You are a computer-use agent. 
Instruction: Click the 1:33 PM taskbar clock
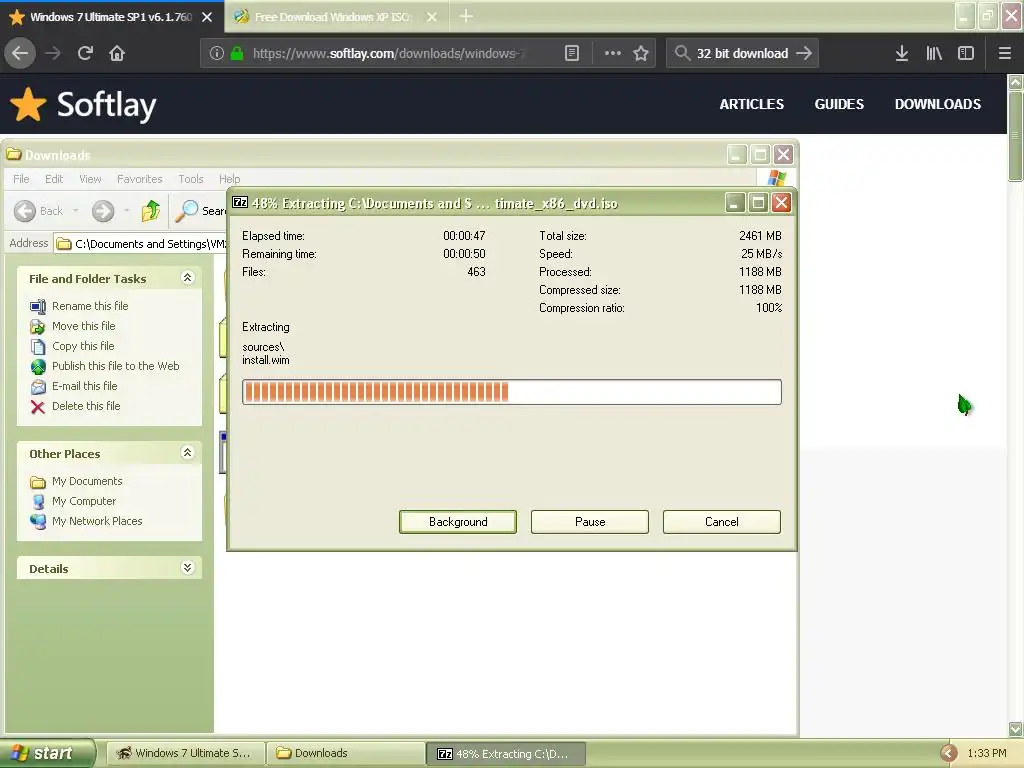tap(987, 753)
